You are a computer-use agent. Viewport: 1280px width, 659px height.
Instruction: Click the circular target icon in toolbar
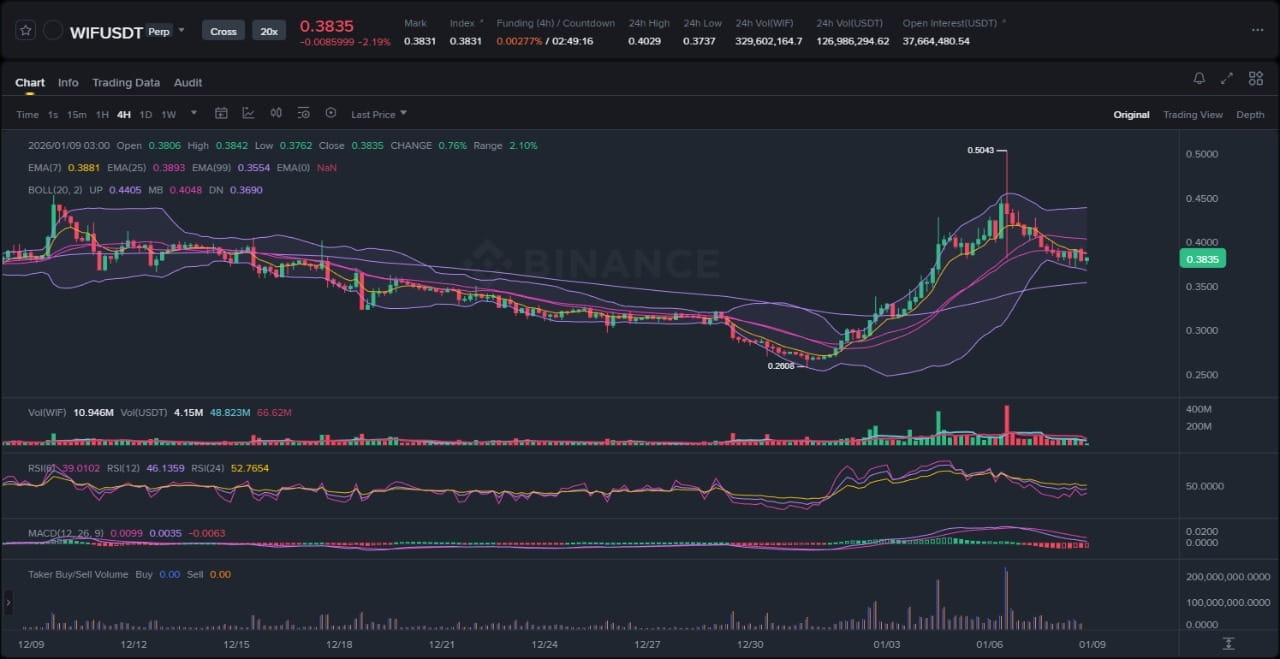point(331,114)
